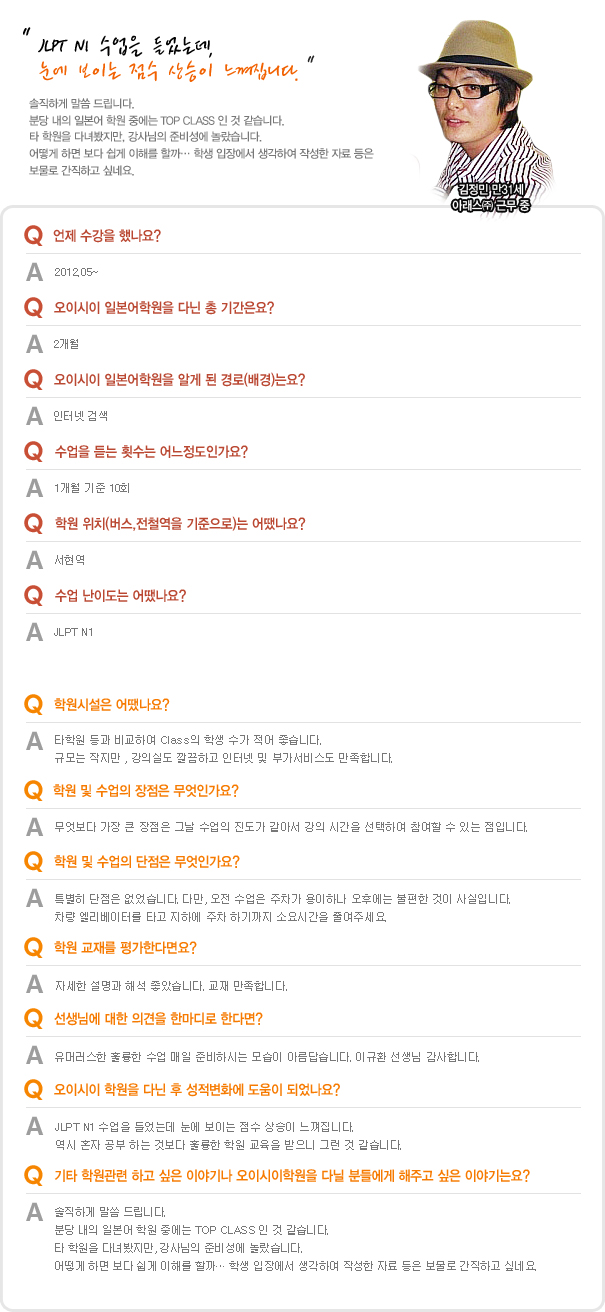Screen dimensions: 605x1312
Task: Click the answer text "1개월 기준 10회"
Action: (x=91, y=488)
